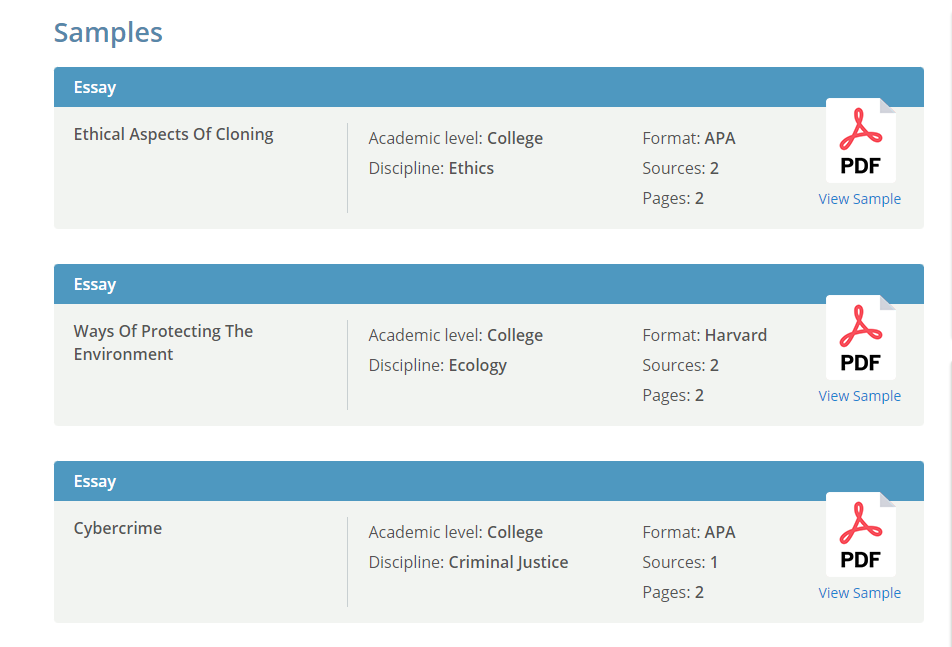Screen dimensions: 952x647
Task: Select the second Essay header bar
Action: click(x=489, y=284)
